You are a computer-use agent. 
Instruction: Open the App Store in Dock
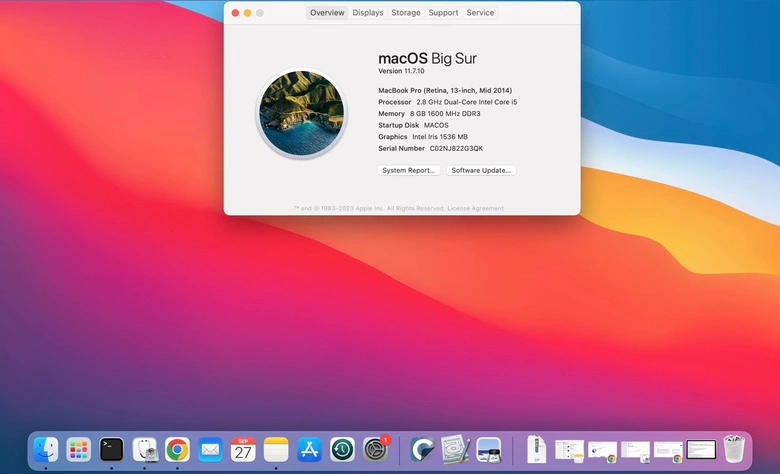309,450
